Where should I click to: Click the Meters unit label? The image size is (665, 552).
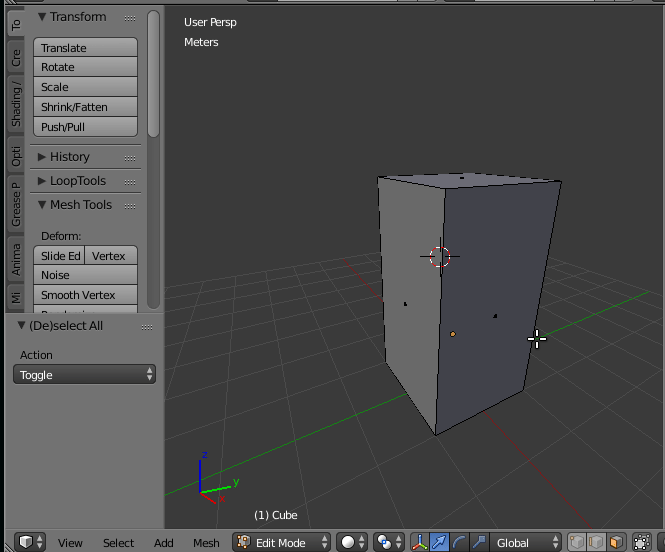[x=201, y=42]
